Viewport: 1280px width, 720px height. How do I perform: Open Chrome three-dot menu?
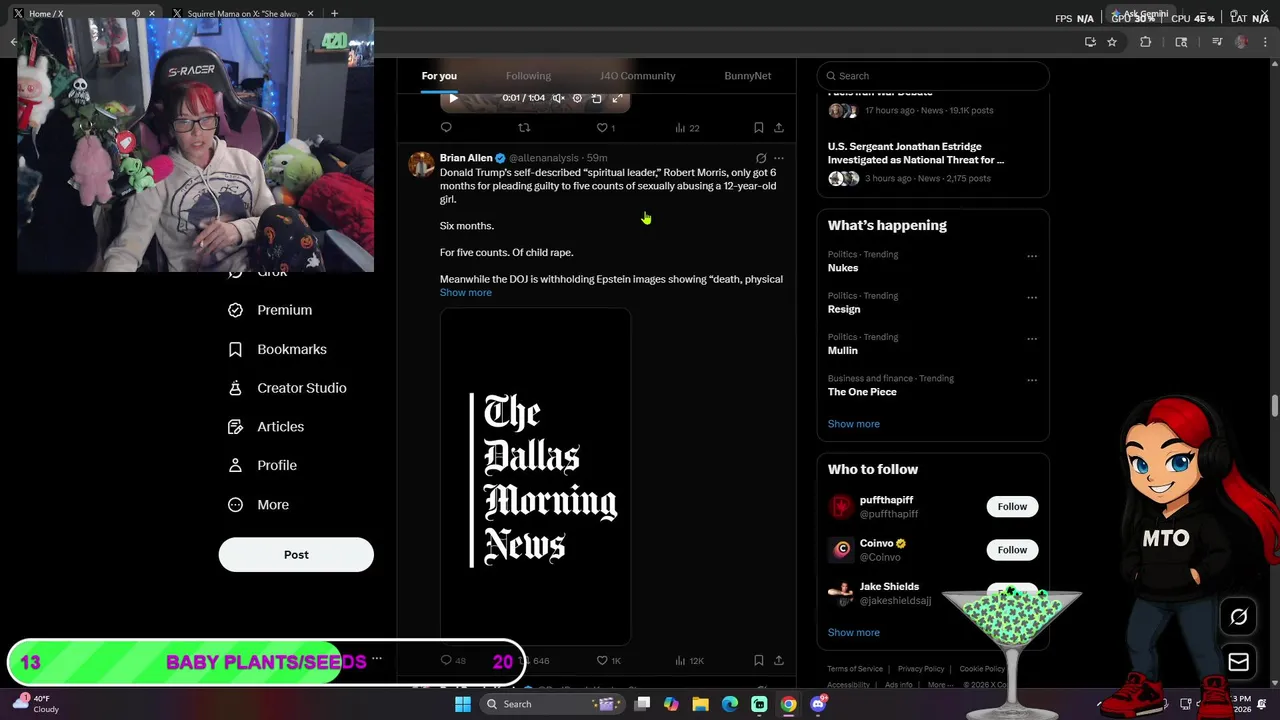click(x=1266, y=42)
